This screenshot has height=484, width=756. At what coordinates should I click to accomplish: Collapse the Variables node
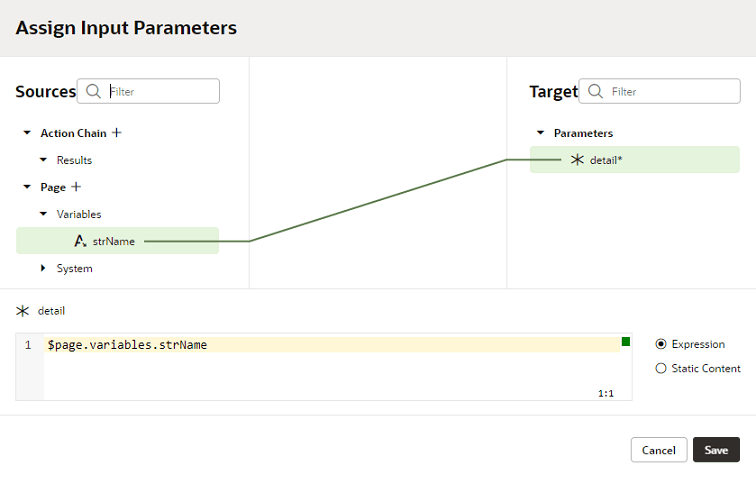coord(43,214)
